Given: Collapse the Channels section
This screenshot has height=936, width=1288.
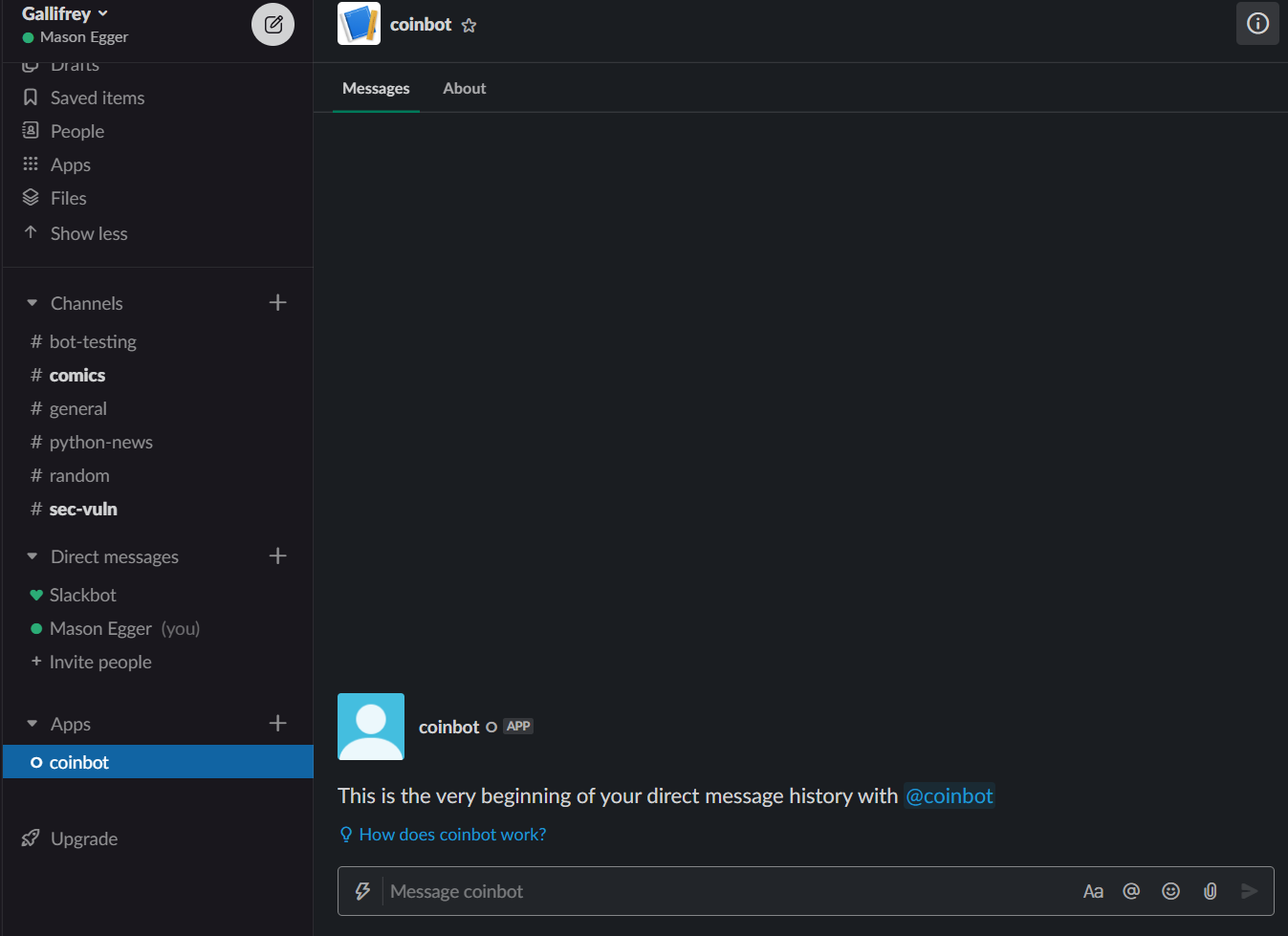Looking at the screenshot, I should click(32, 303).
